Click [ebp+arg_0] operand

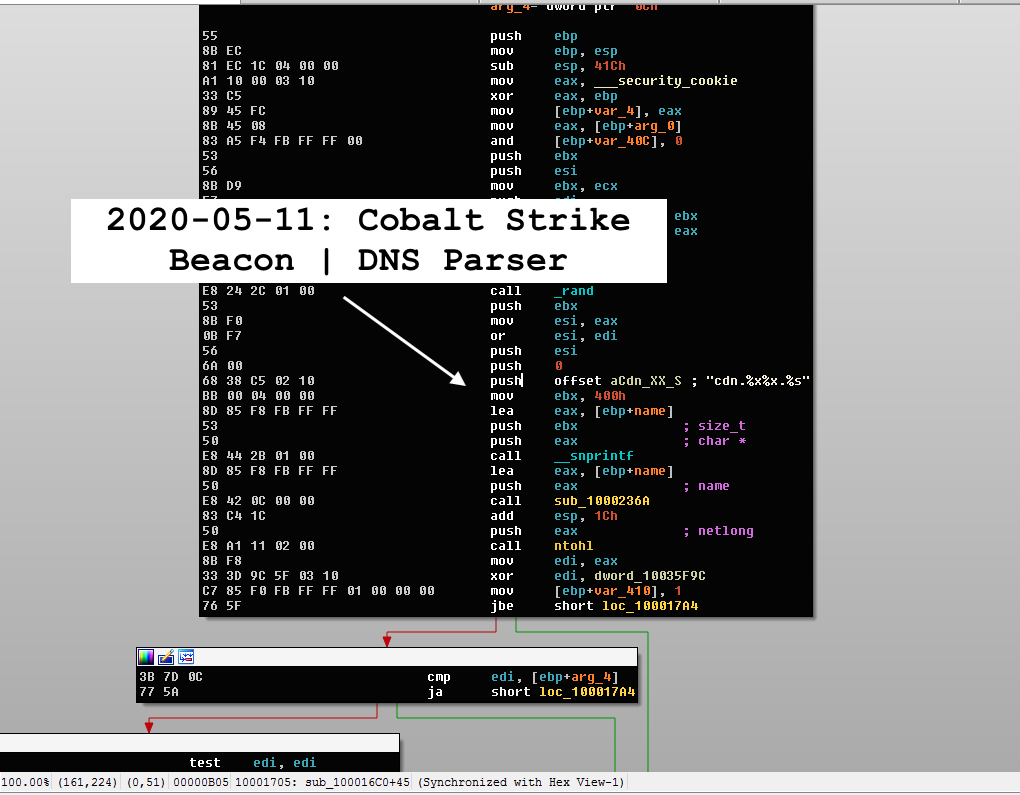tap(638, 126)
